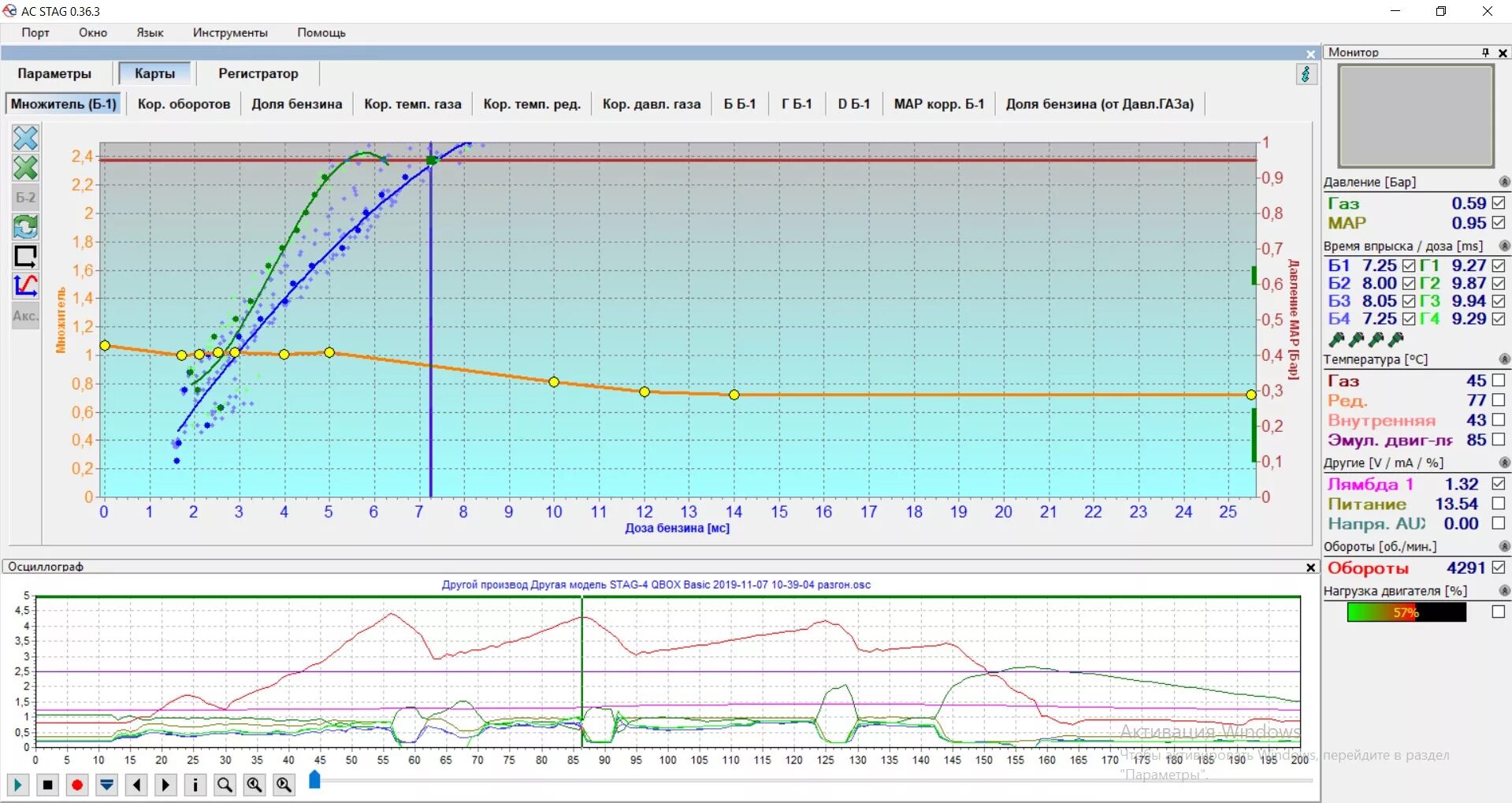Enable the Ред. temperature checkbox
The image size is (1512, 803).
pos(1499,400)
